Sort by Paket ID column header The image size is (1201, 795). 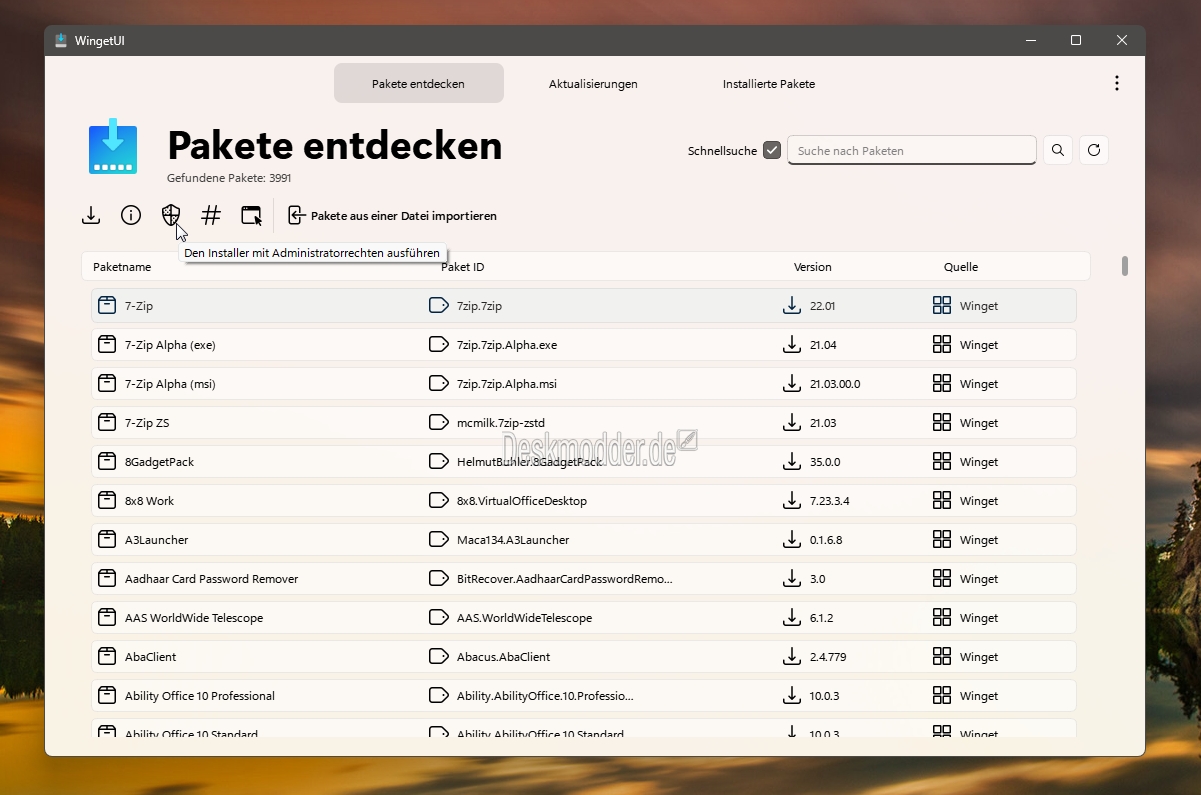click(x=462, y=267)
